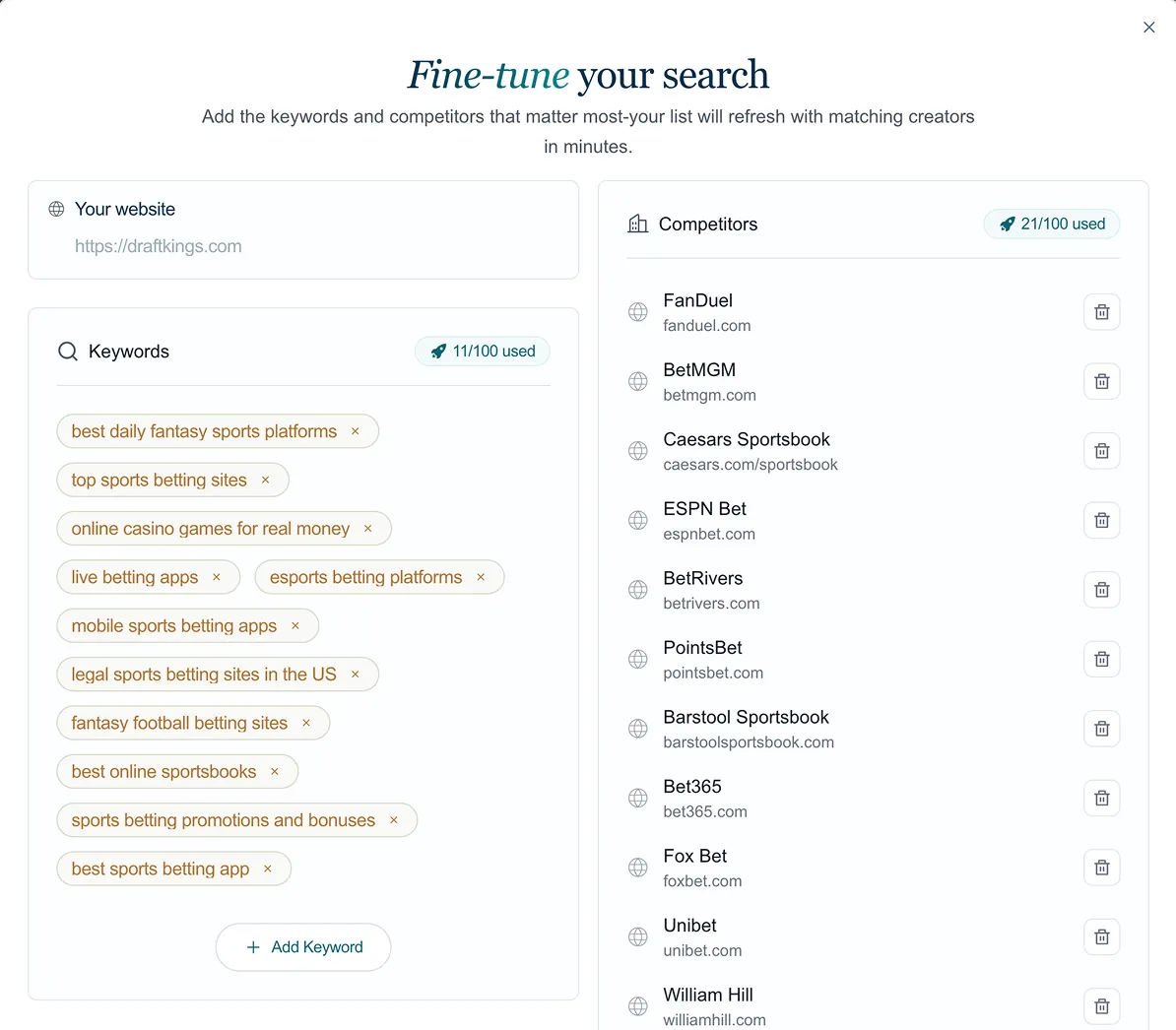Click the BetRivers competitor name
This screenshot has width=1176, height=1030.
point(703,578)
